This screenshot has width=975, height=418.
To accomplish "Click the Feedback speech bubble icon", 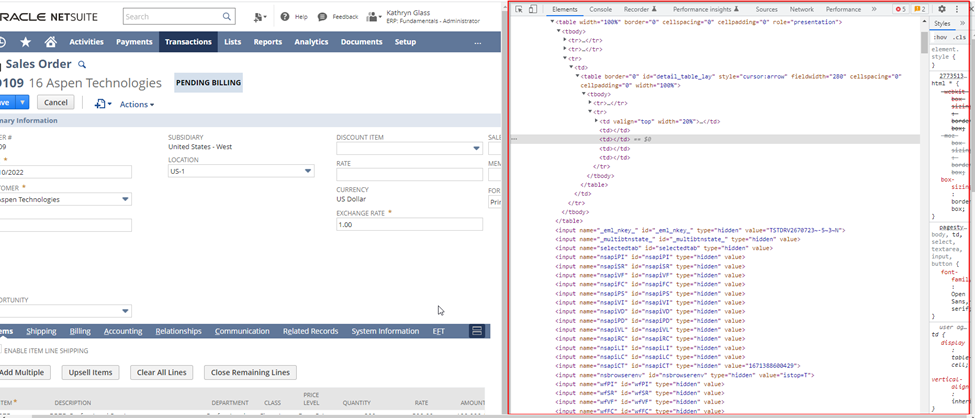I will coord(322,17).
